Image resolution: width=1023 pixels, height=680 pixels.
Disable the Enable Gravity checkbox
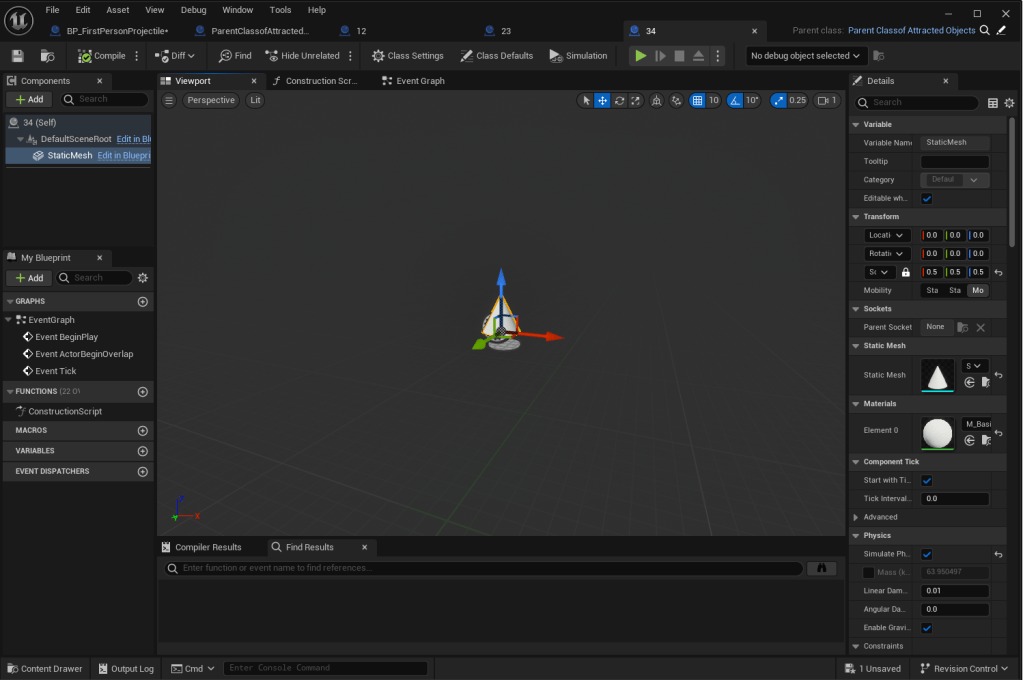pyautogui.click(x=927, y=628)
